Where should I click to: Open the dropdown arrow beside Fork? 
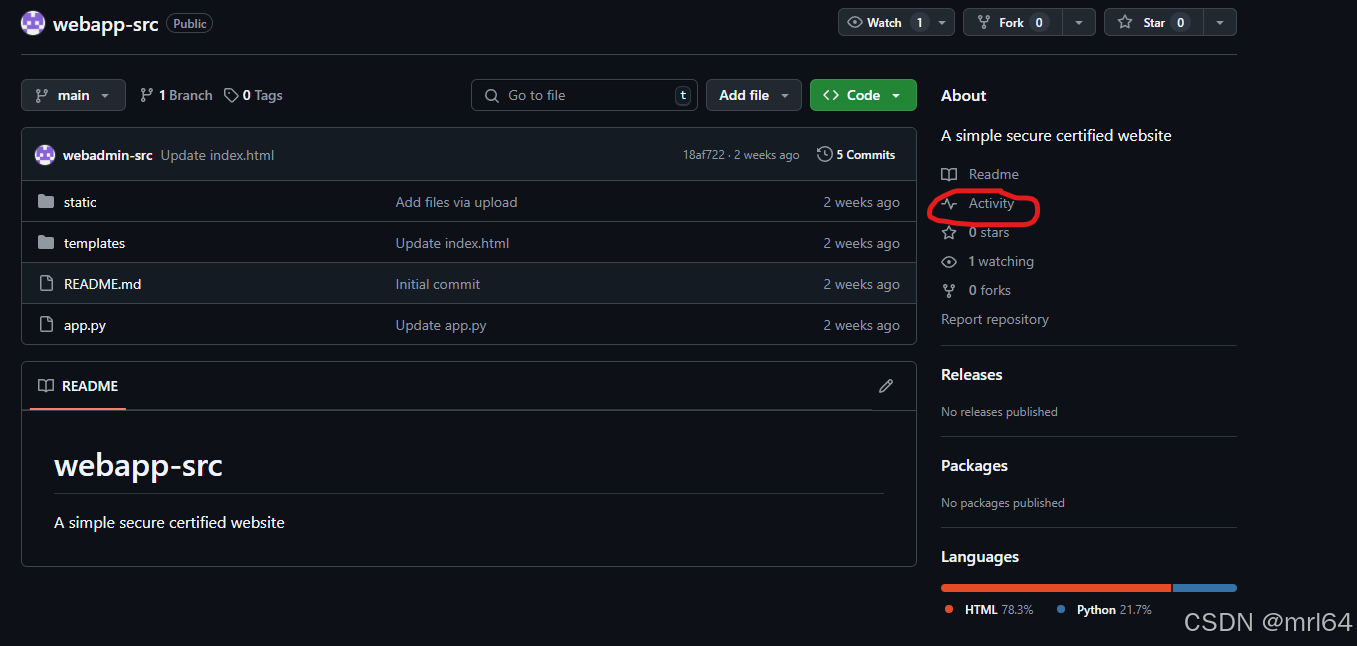(x=1078, y=22)
